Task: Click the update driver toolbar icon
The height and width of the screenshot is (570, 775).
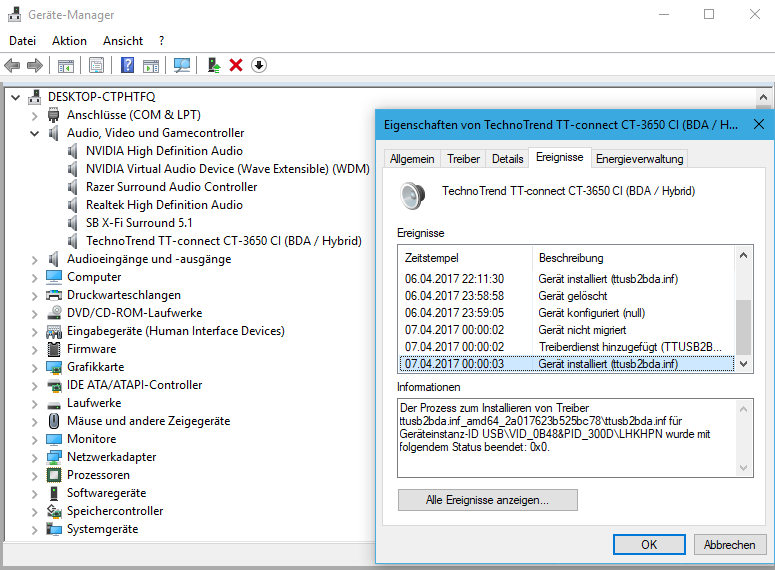Action: point(214,65)
